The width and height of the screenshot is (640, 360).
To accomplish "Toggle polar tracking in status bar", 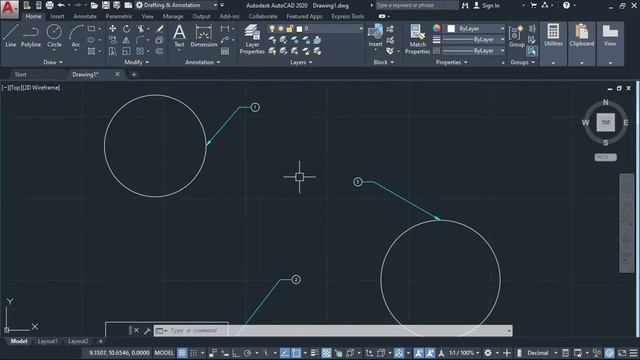I will tap(247, 353).
